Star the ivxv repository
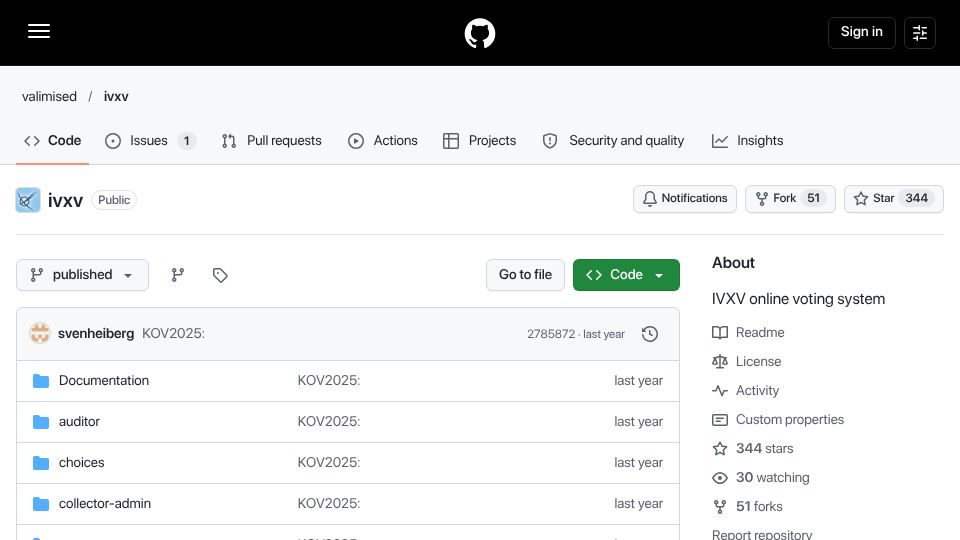960x540 pixels. [893, 199]
